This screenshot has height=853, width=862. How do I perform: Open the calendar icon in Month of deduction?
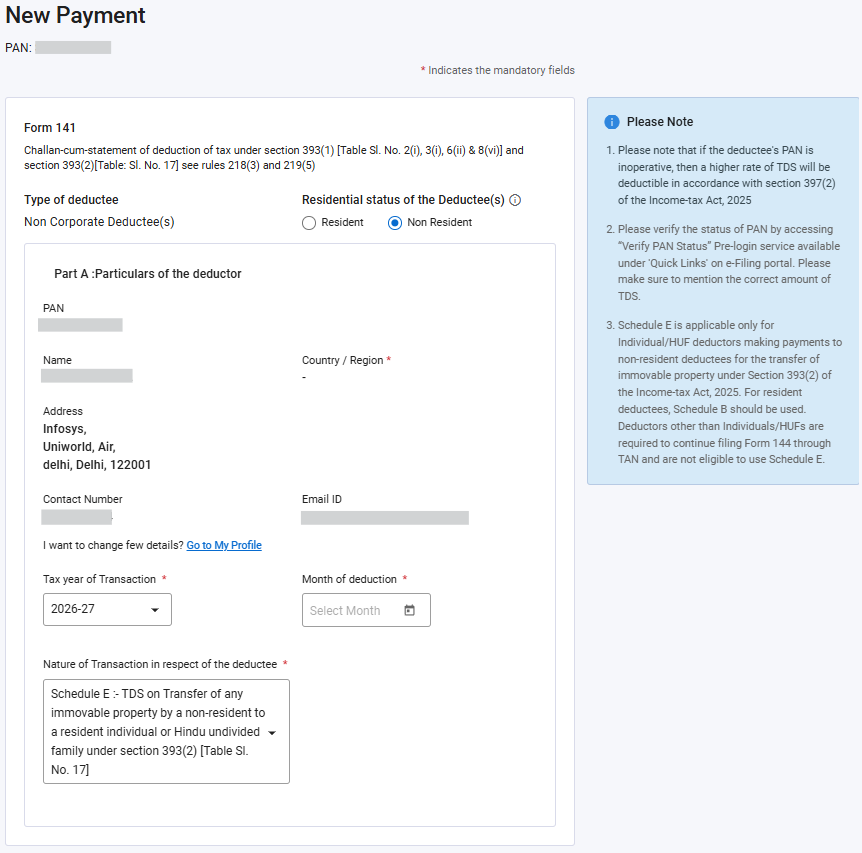click(410, 610)
